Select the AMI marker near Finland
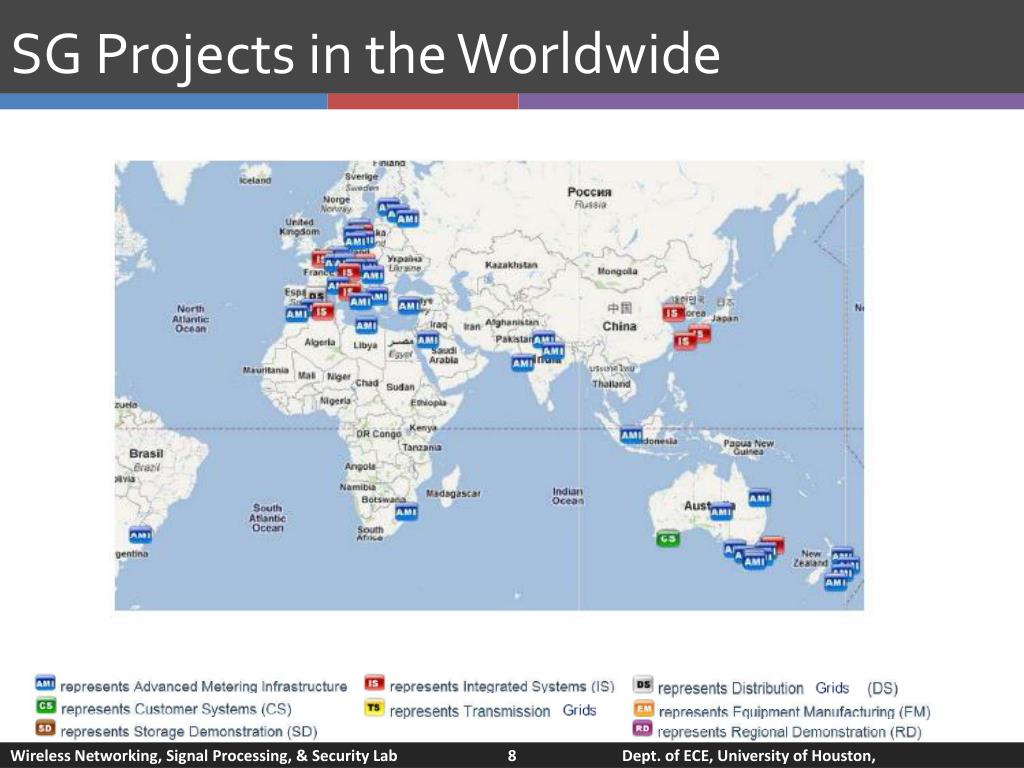Screen dimensions: 1024x768 click(408, 219)
